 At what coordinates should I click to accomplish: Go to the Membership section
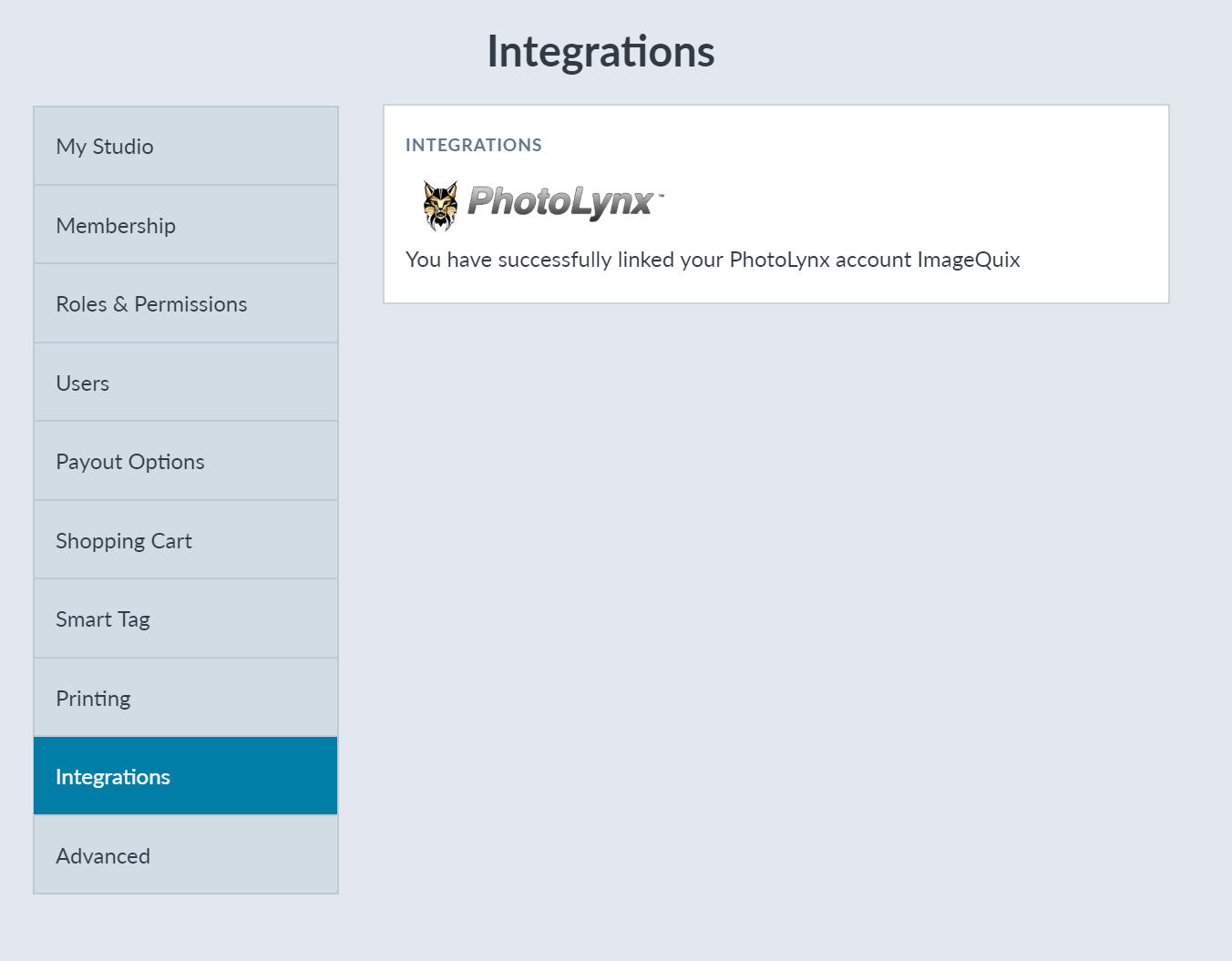(186, 225)
